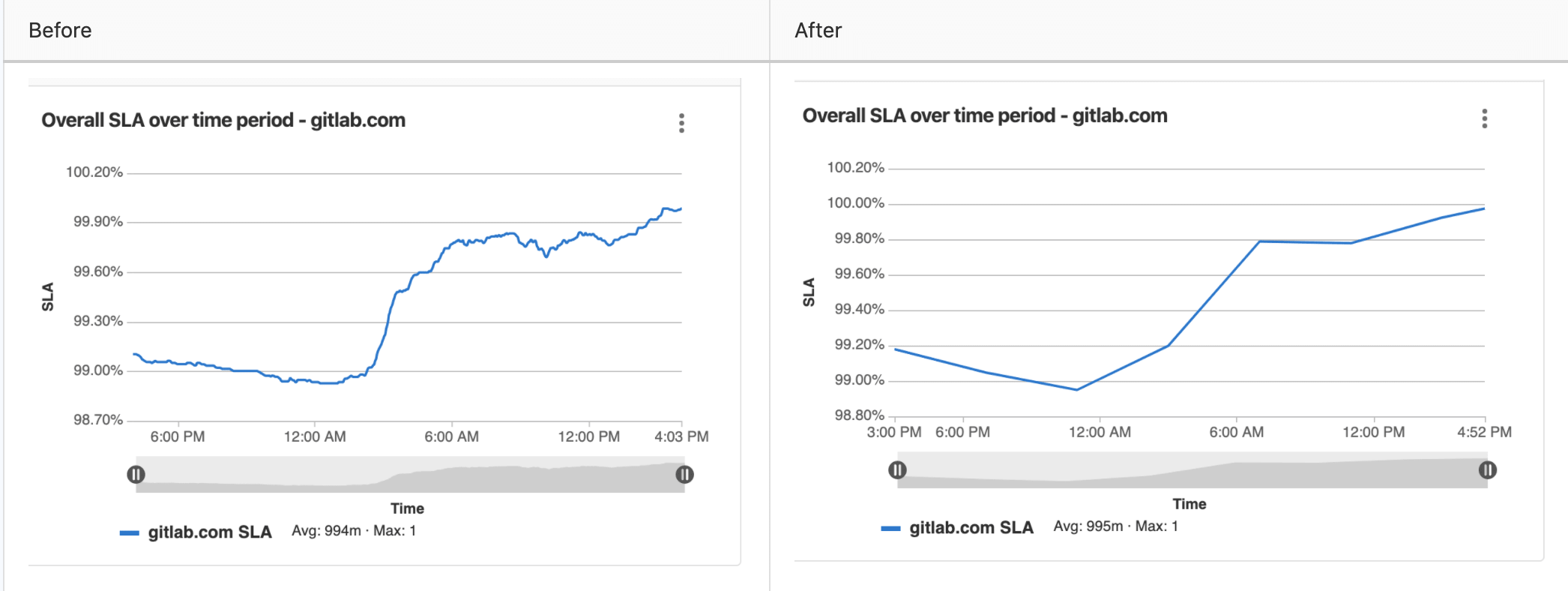Click the left range handle under After chart
The image size is (1568, 591).
click(897, 469)
